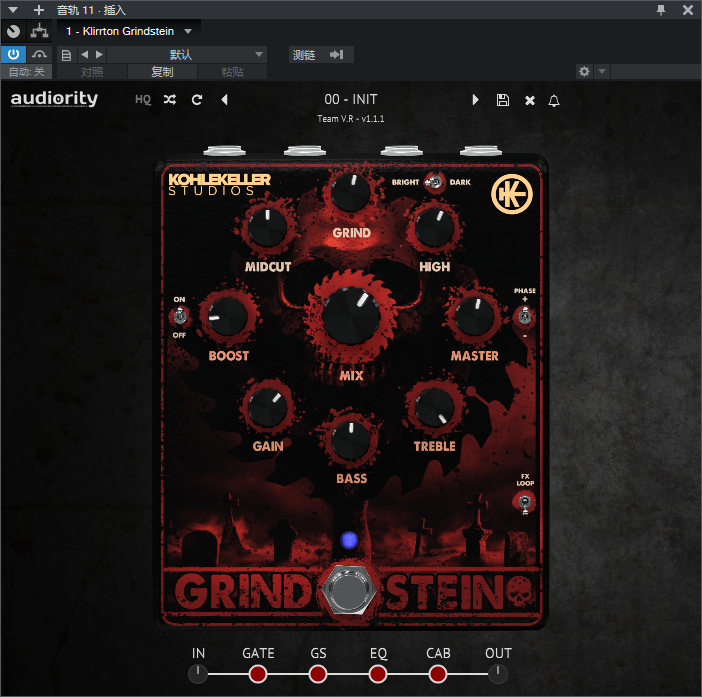
Task: Open the preset file document icon
Action: click(x=66, y=55)
